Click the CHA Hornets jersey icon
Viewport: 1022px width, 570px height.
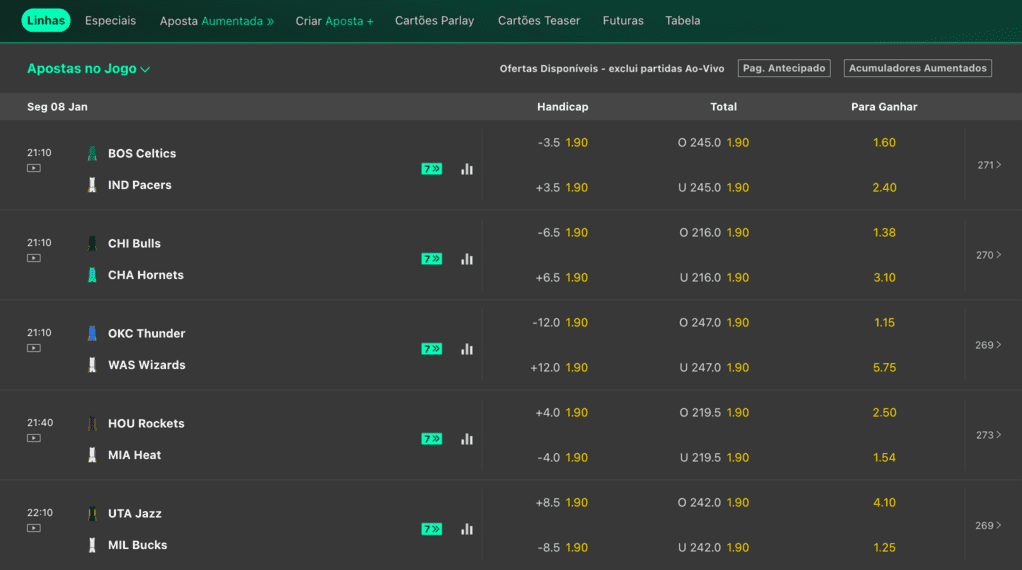(x=92, y=275)
